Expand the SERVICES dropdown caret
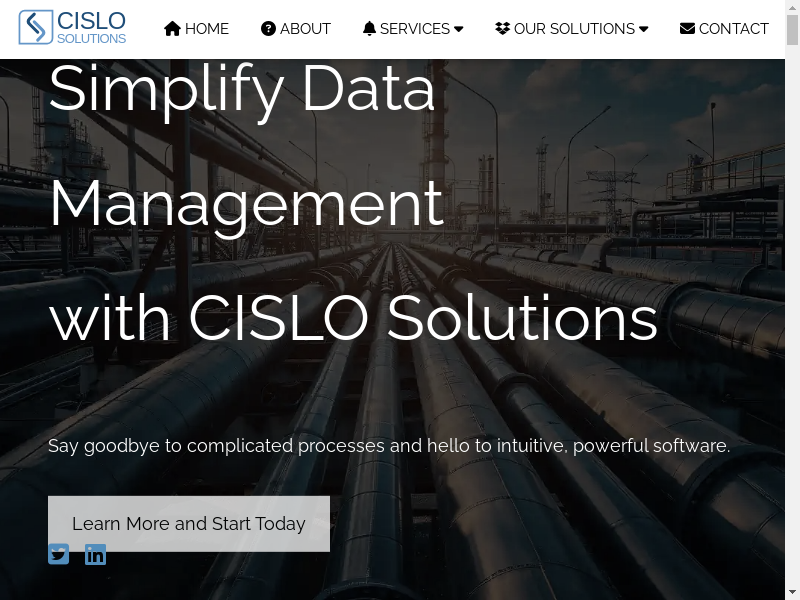The width and height of the screenshot is (800, 600). point(459,29)
